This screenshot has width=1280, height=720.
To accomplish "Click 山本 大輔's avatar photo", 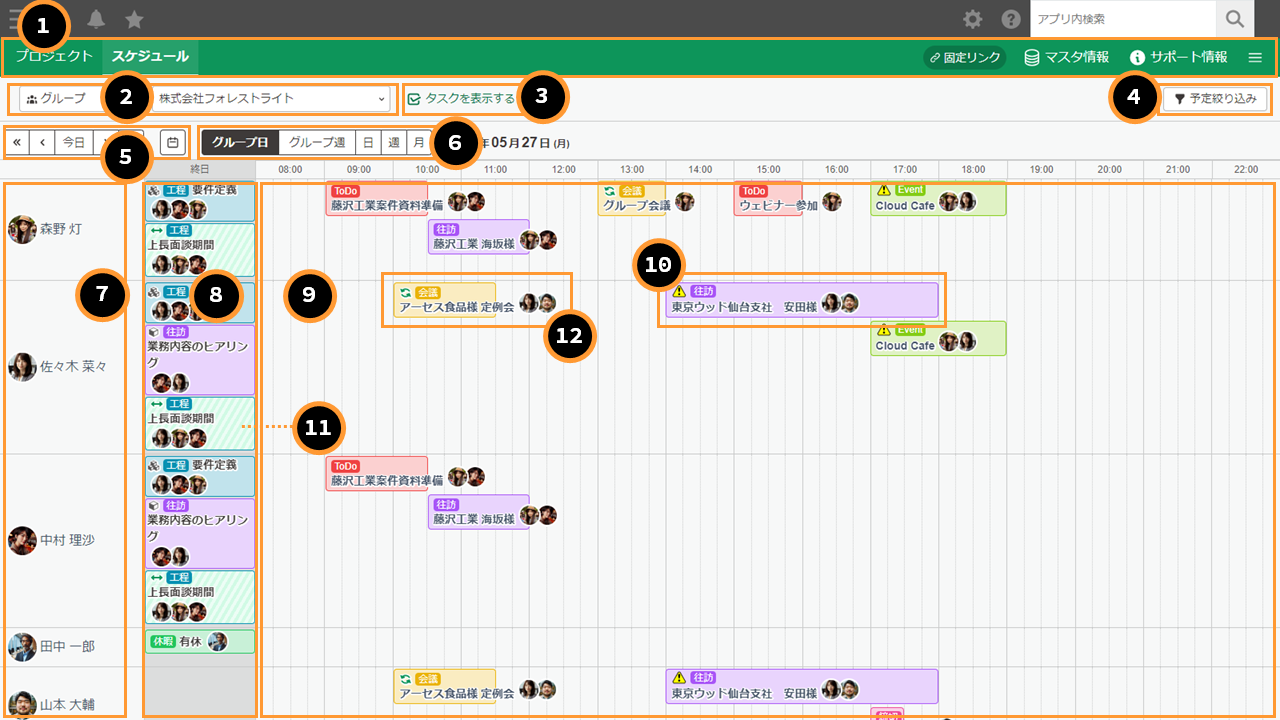I will click(21, 705).
